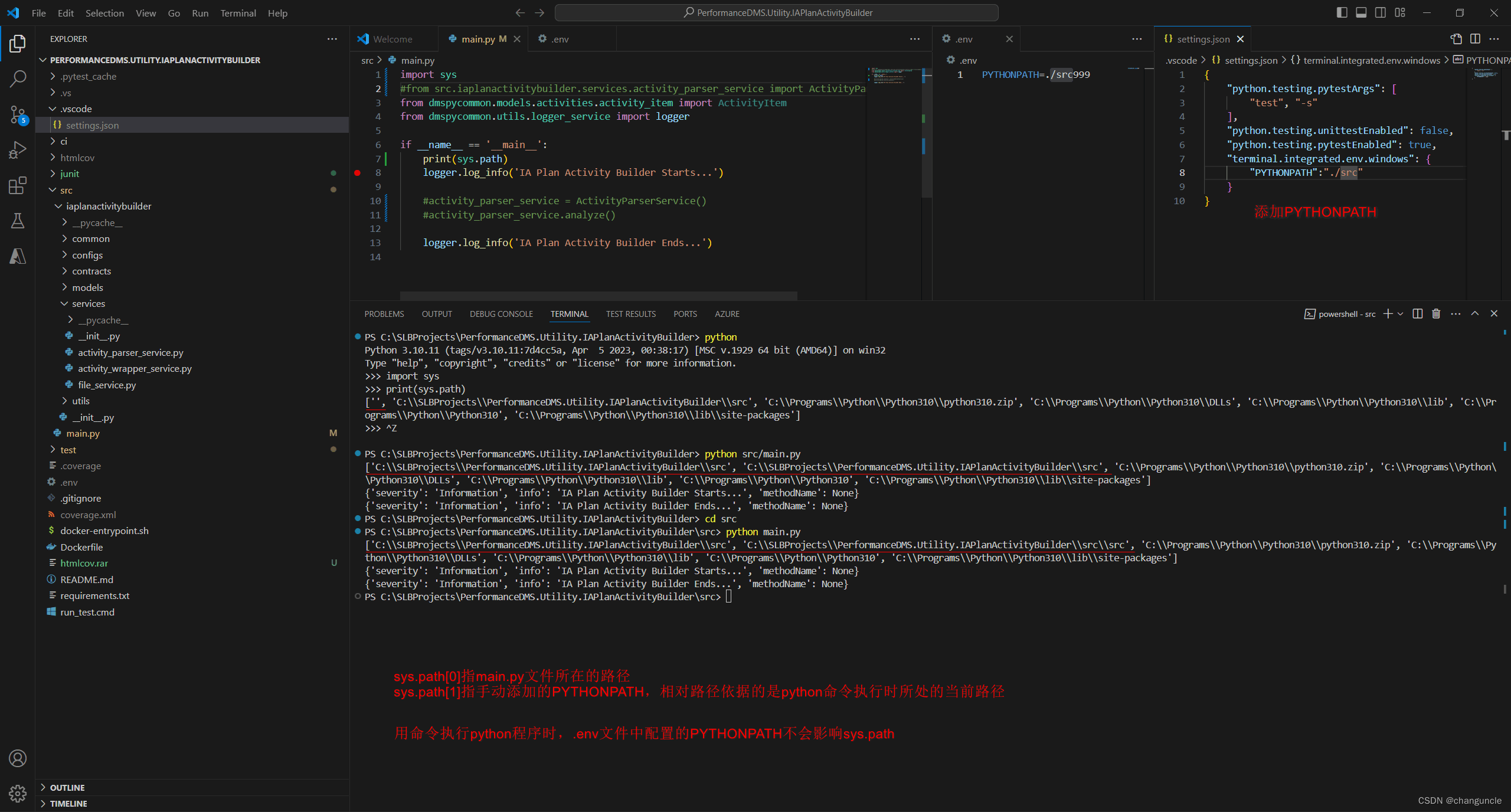
Task: Kill terminal with trash icon
Action: point(1436,314)
